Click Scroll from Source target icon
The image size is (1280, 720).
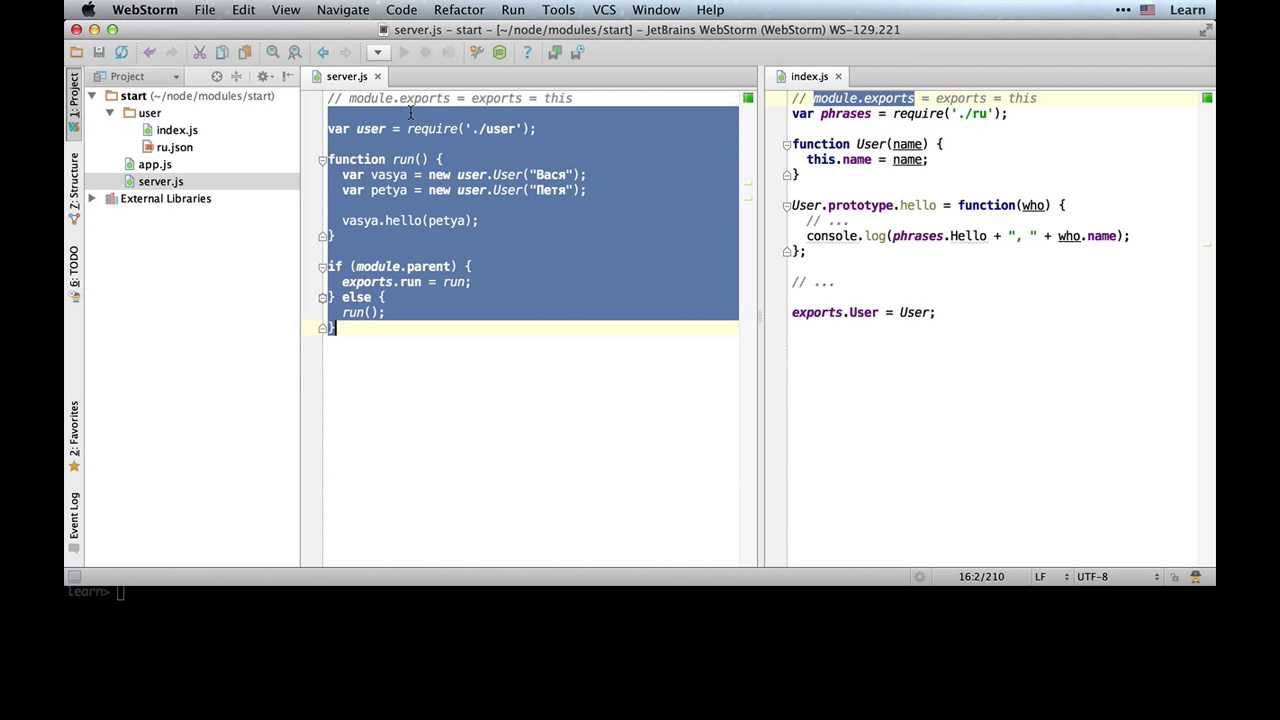217,76
